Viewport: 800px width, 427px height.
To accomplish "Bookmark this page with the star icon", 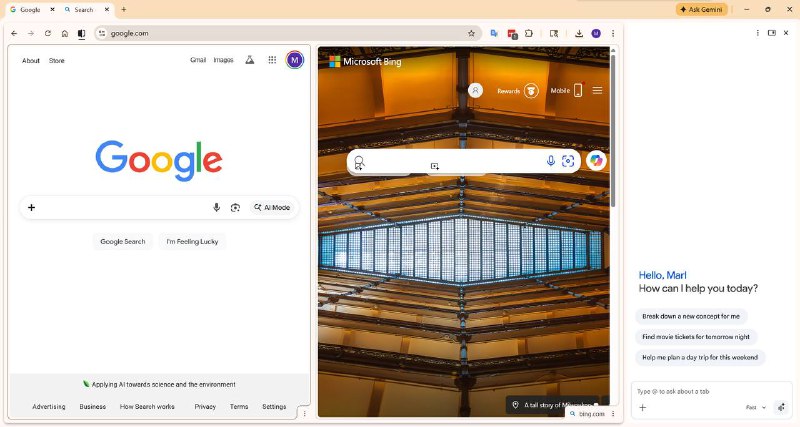I will tap(471, 33).
